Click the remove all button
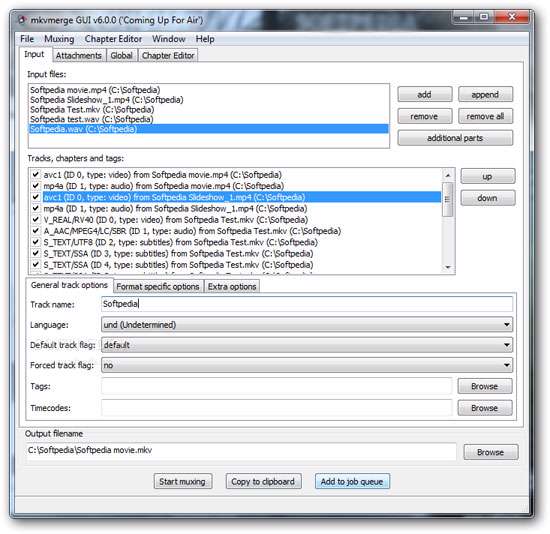 (x=485, y=116)
